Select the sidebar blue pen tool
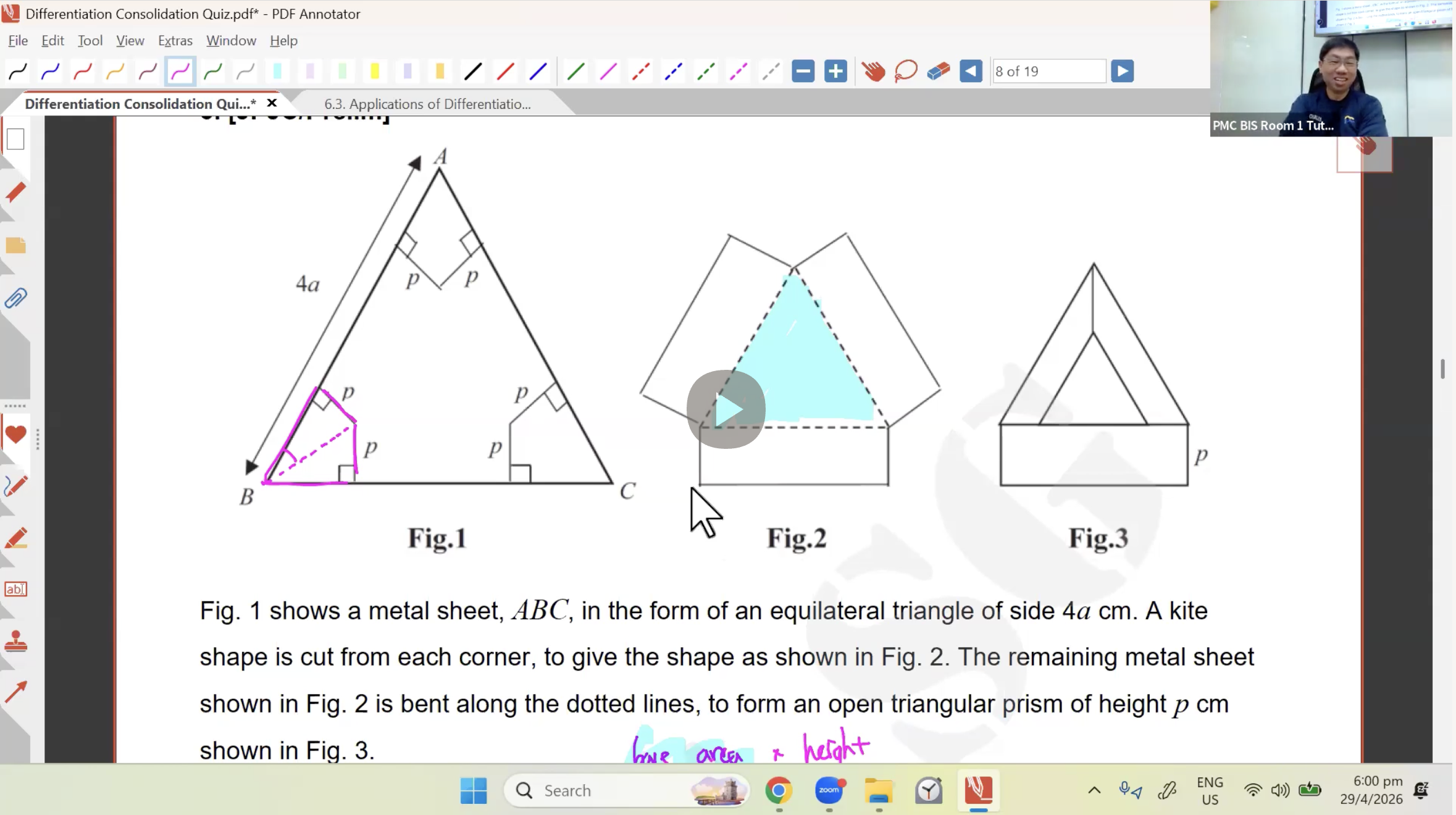 click(15, 486)
